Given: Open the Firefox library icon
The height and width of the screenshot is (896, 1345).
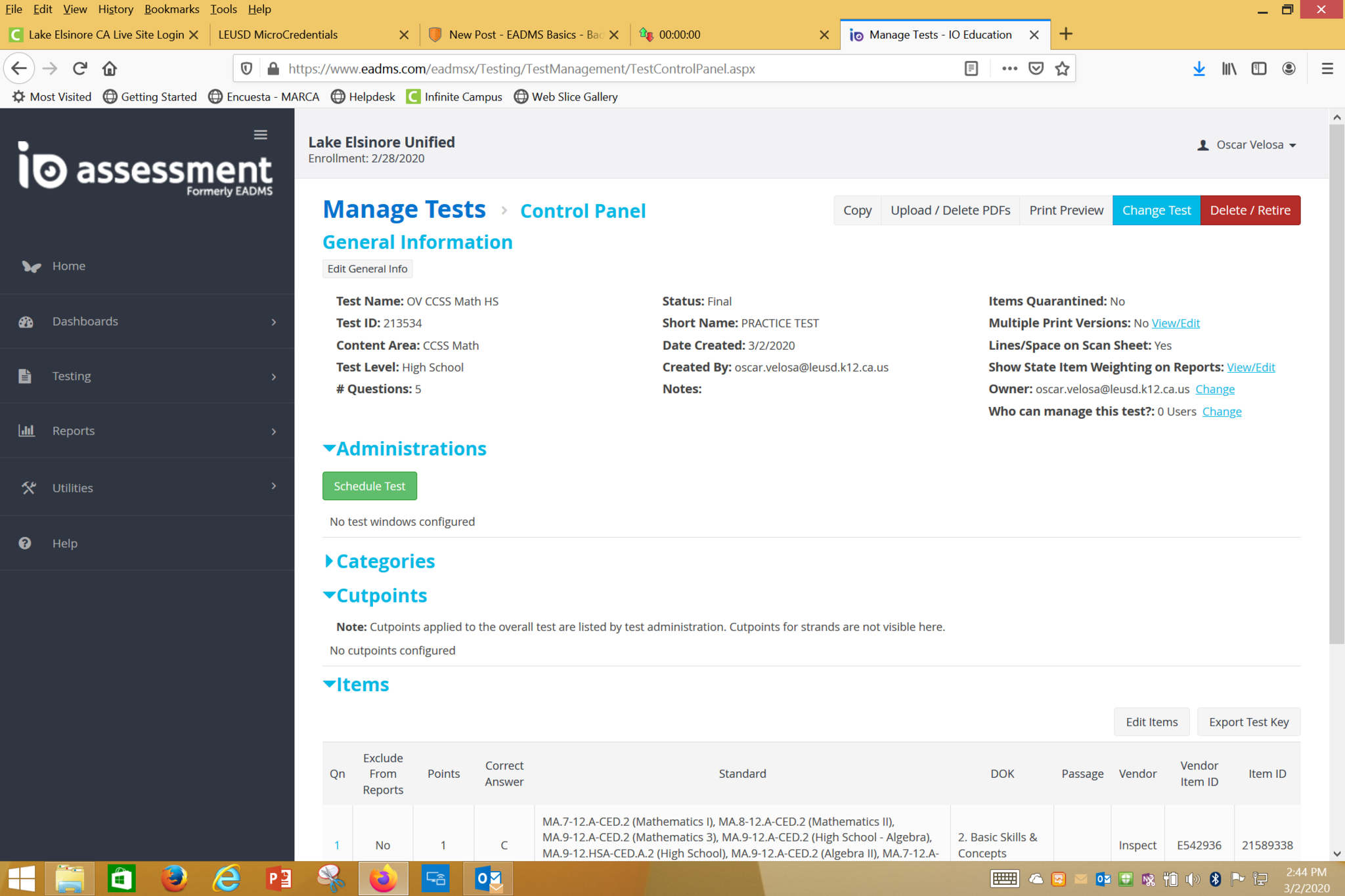Looking at the screenshot, I should (1229, 68).
